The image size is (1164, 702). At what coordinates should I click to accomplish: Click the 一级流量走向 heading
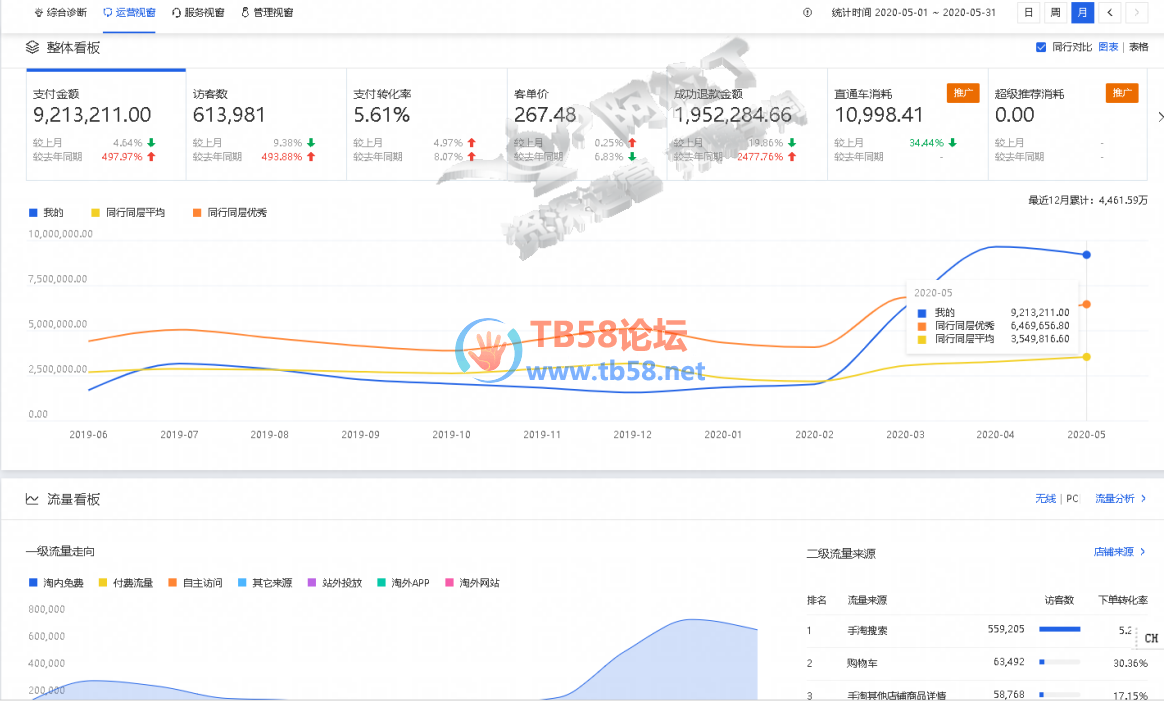tap(60, 551)
